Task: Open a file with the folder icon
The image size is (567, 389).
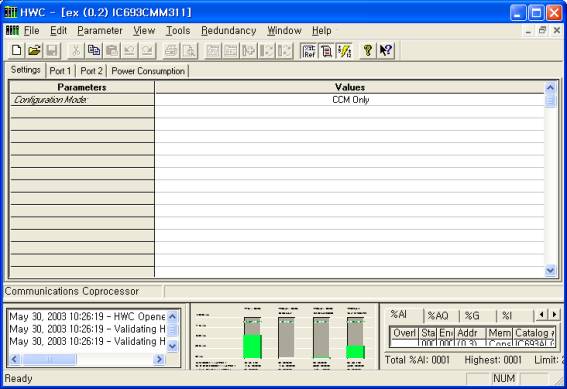Action: 34,51
